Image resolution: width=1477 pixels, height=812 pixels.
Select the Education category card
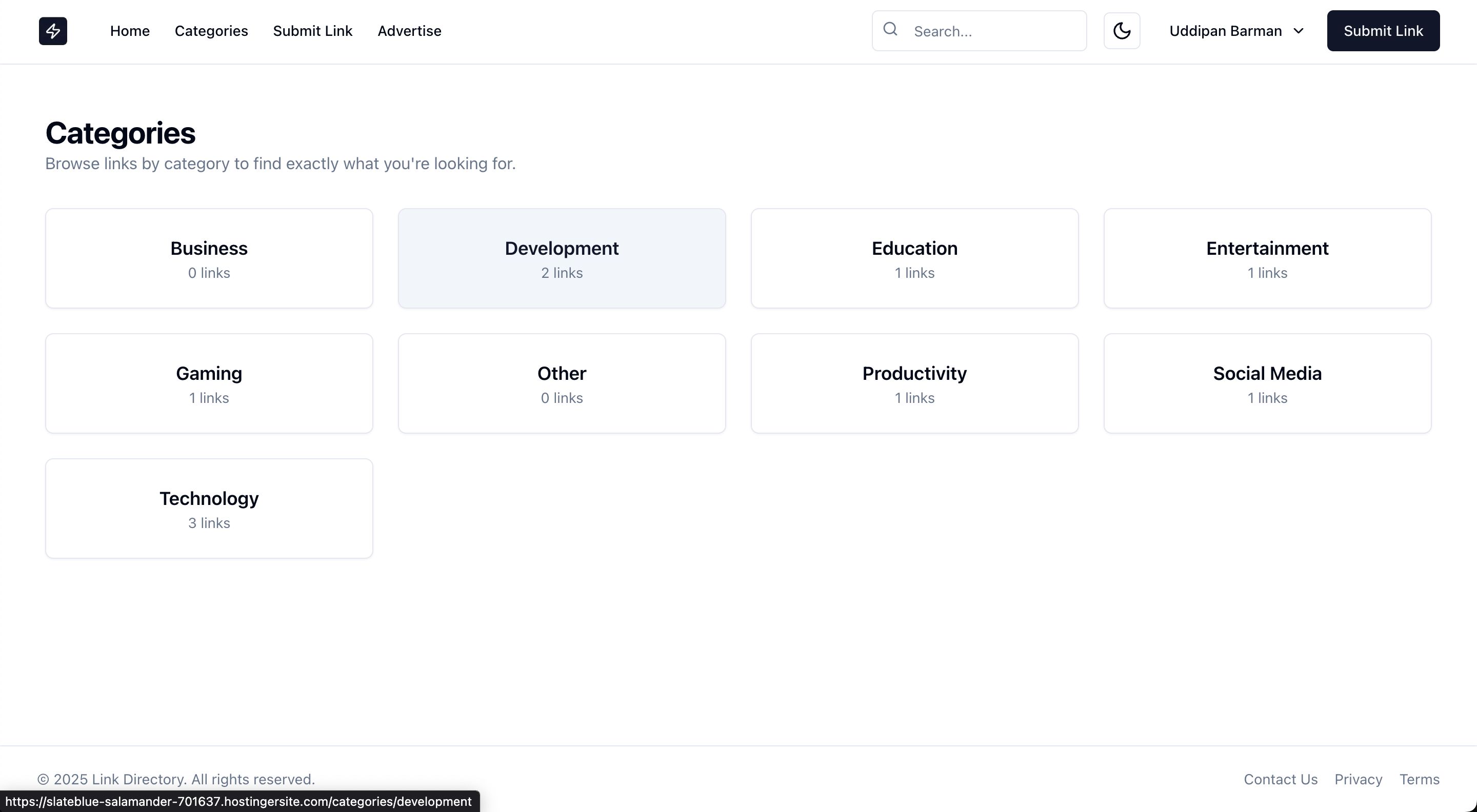[914, 258]
